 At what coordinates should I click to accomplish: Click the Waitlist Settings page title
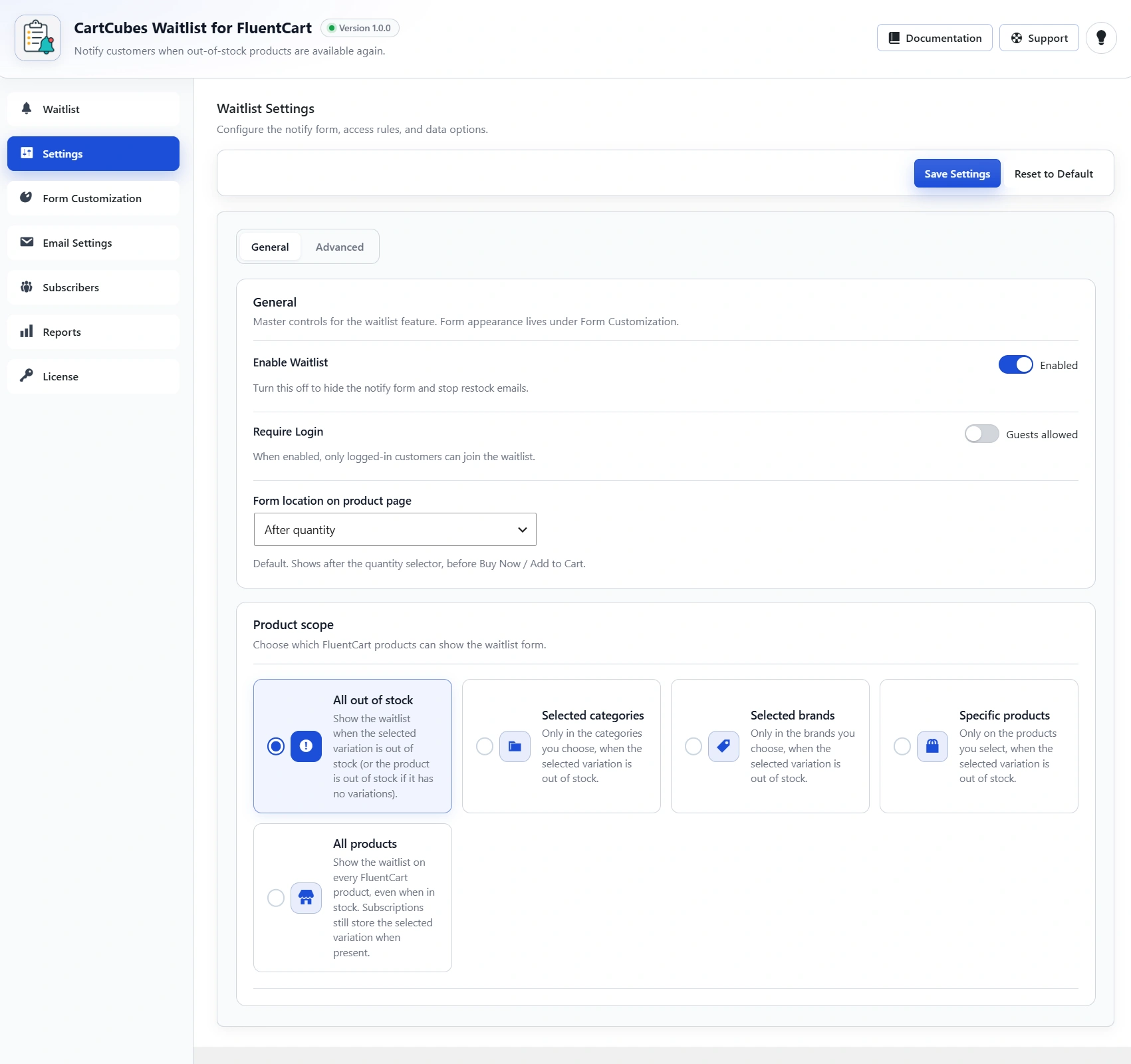click(x=265, y=108)
